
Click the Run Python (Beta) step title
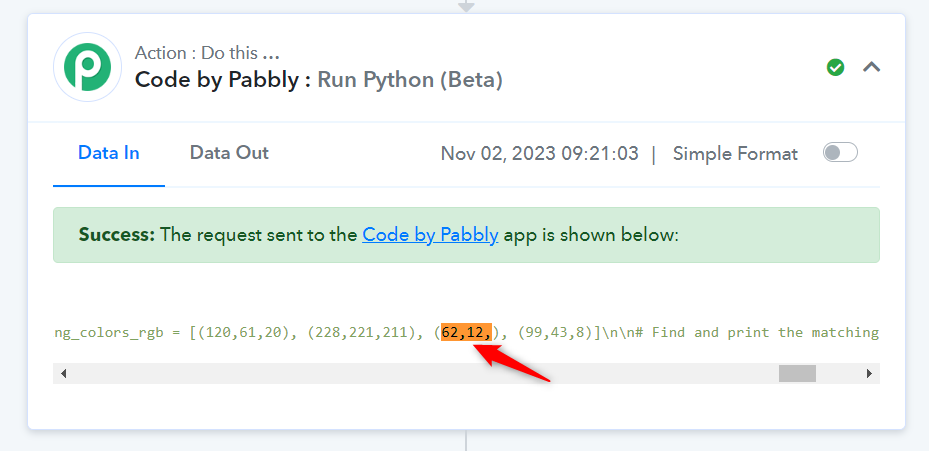click(410, 79)
